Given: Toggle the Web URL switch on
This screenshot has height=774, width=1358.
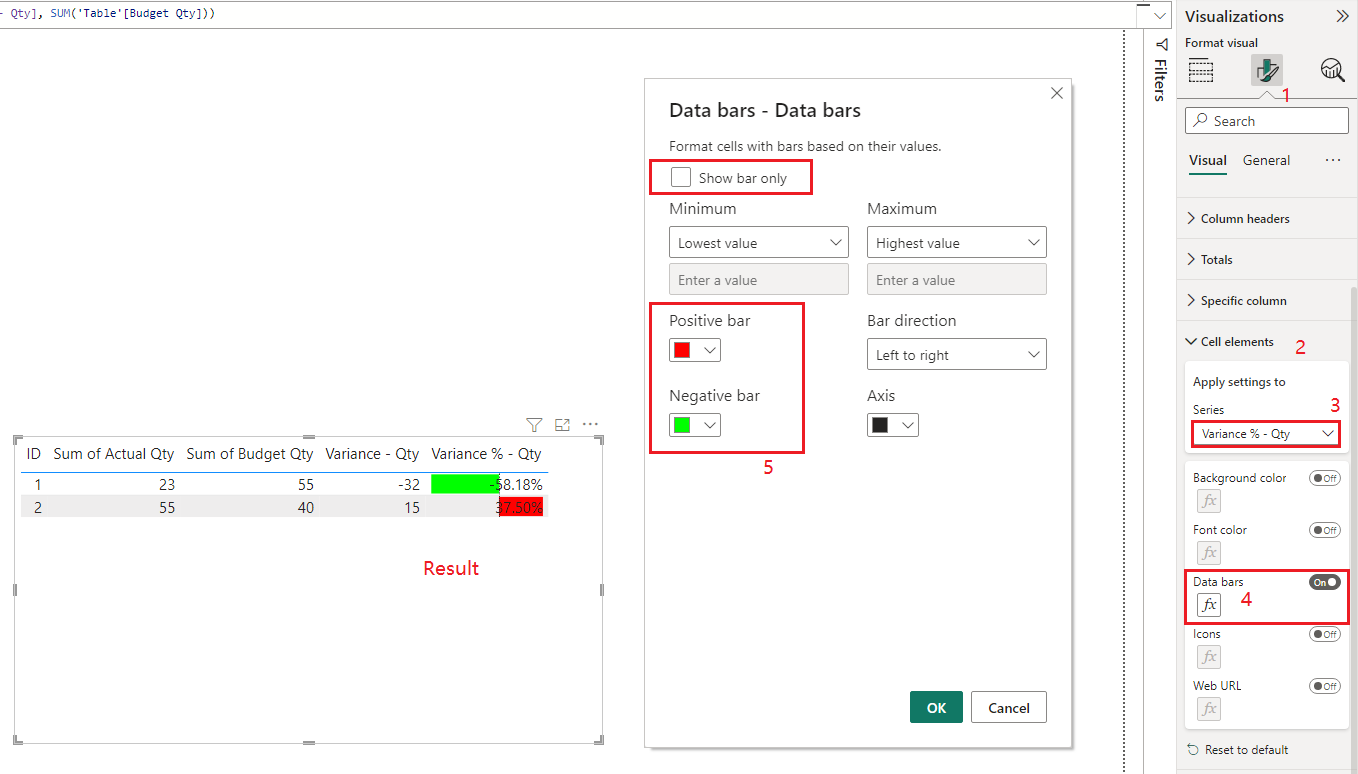Looking at the screenshot, I should coord(1325,686).
